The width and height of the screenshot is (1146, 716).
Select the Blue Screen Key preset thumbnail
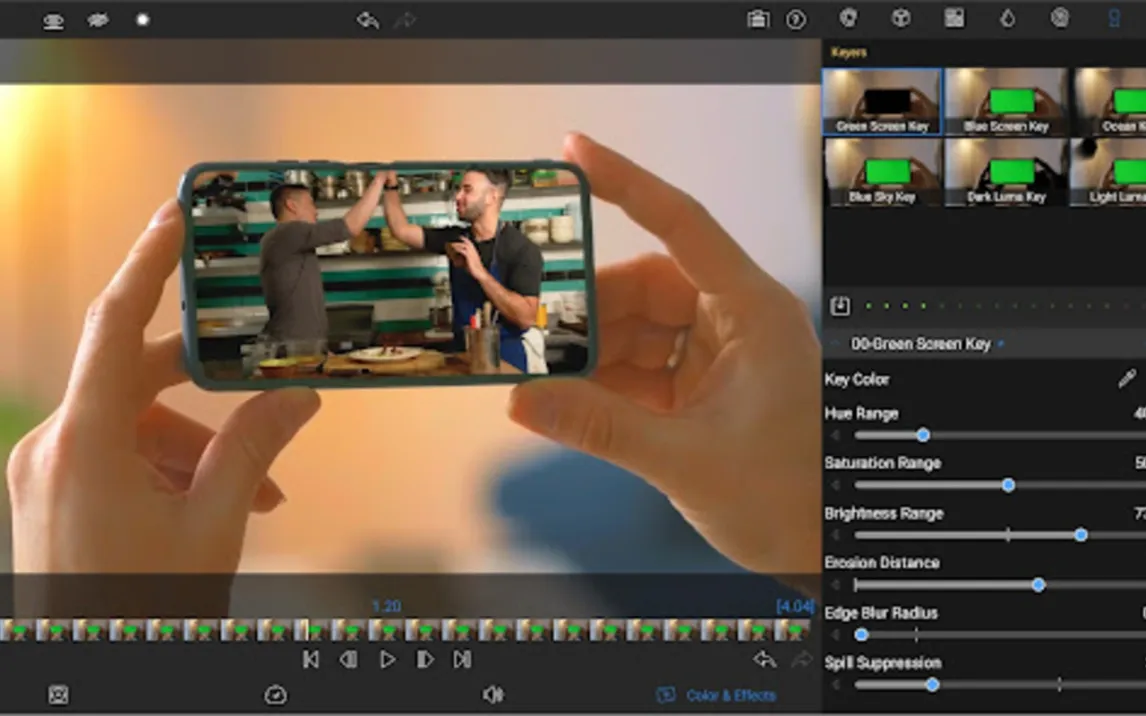click(1005, 102)
